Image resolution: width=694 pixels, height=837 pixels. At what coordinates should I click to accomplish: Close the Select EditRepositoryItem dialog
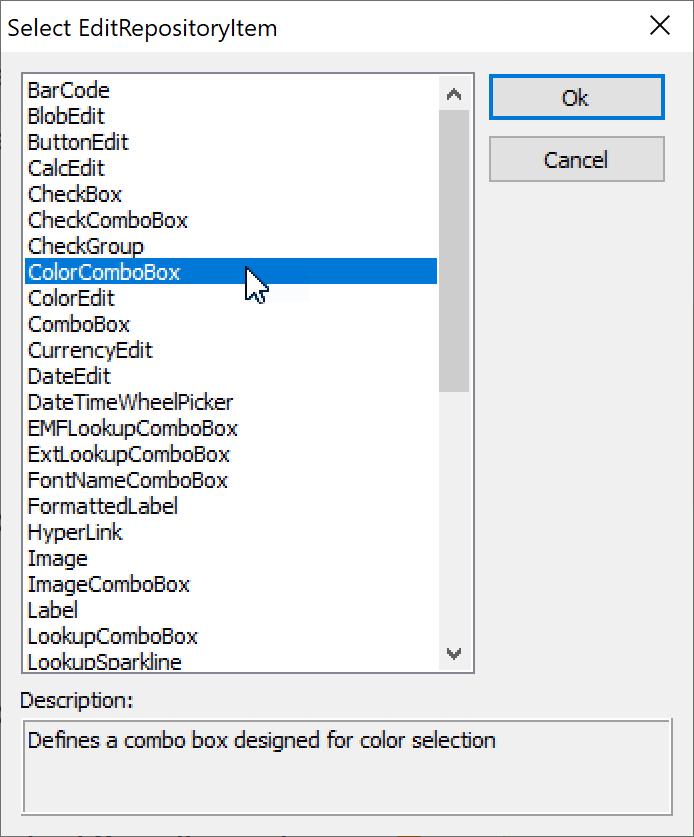tap(660, 26)
